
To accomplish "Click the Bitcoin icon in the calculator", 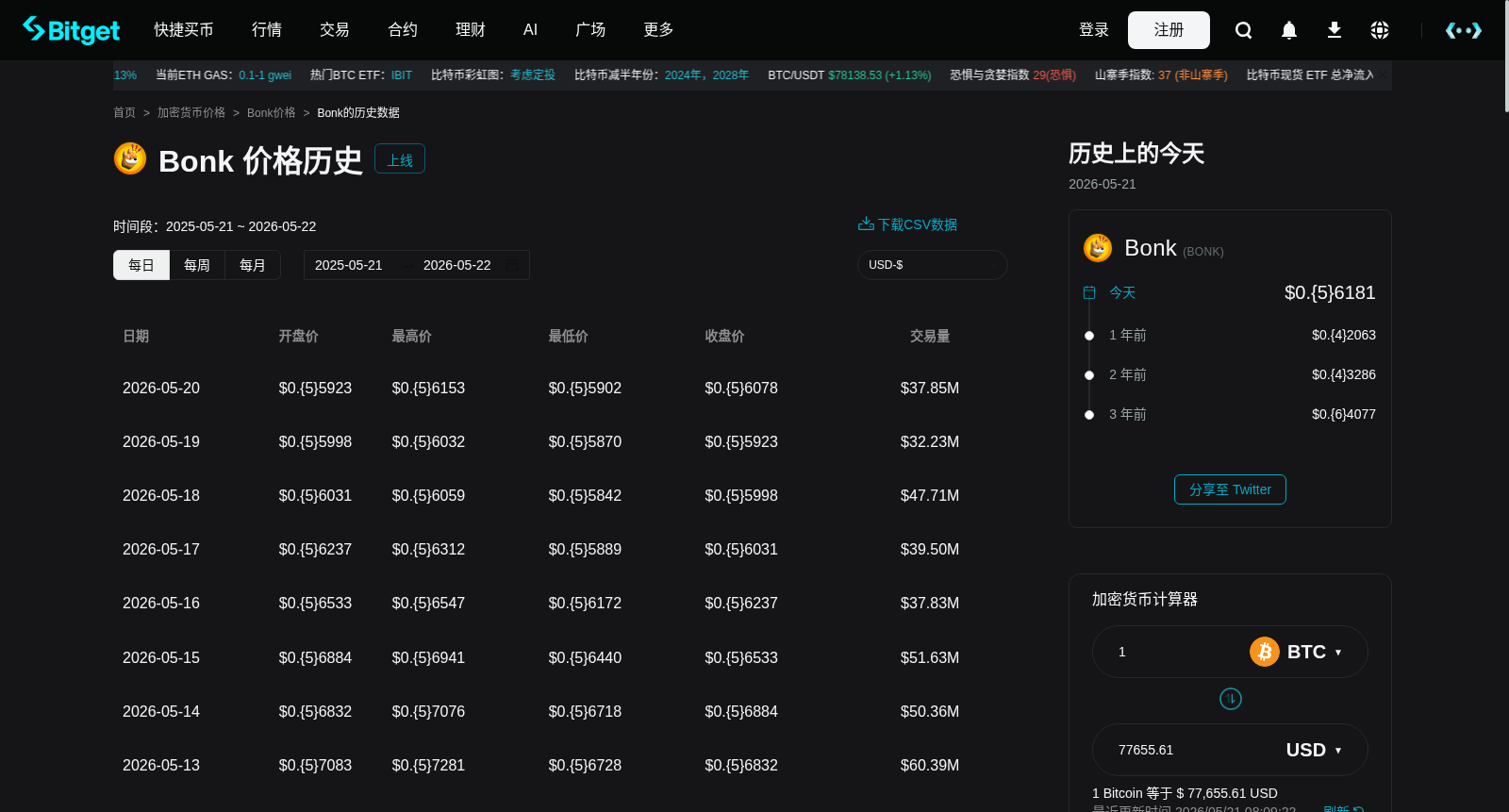I will click(x=1265, y=652).
